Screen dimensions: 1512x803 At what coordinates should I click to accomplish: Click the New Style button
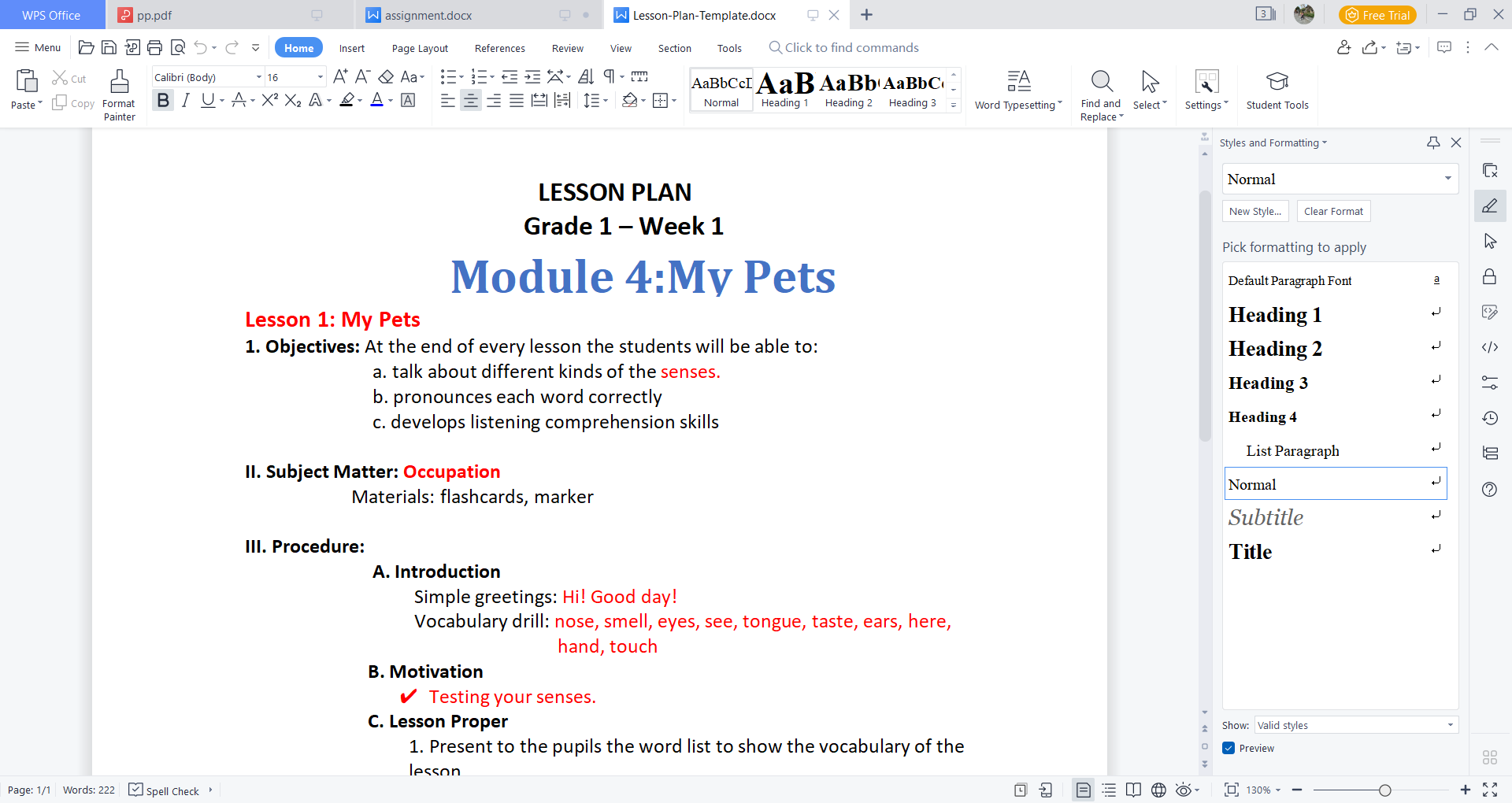tap(1255, 211)
